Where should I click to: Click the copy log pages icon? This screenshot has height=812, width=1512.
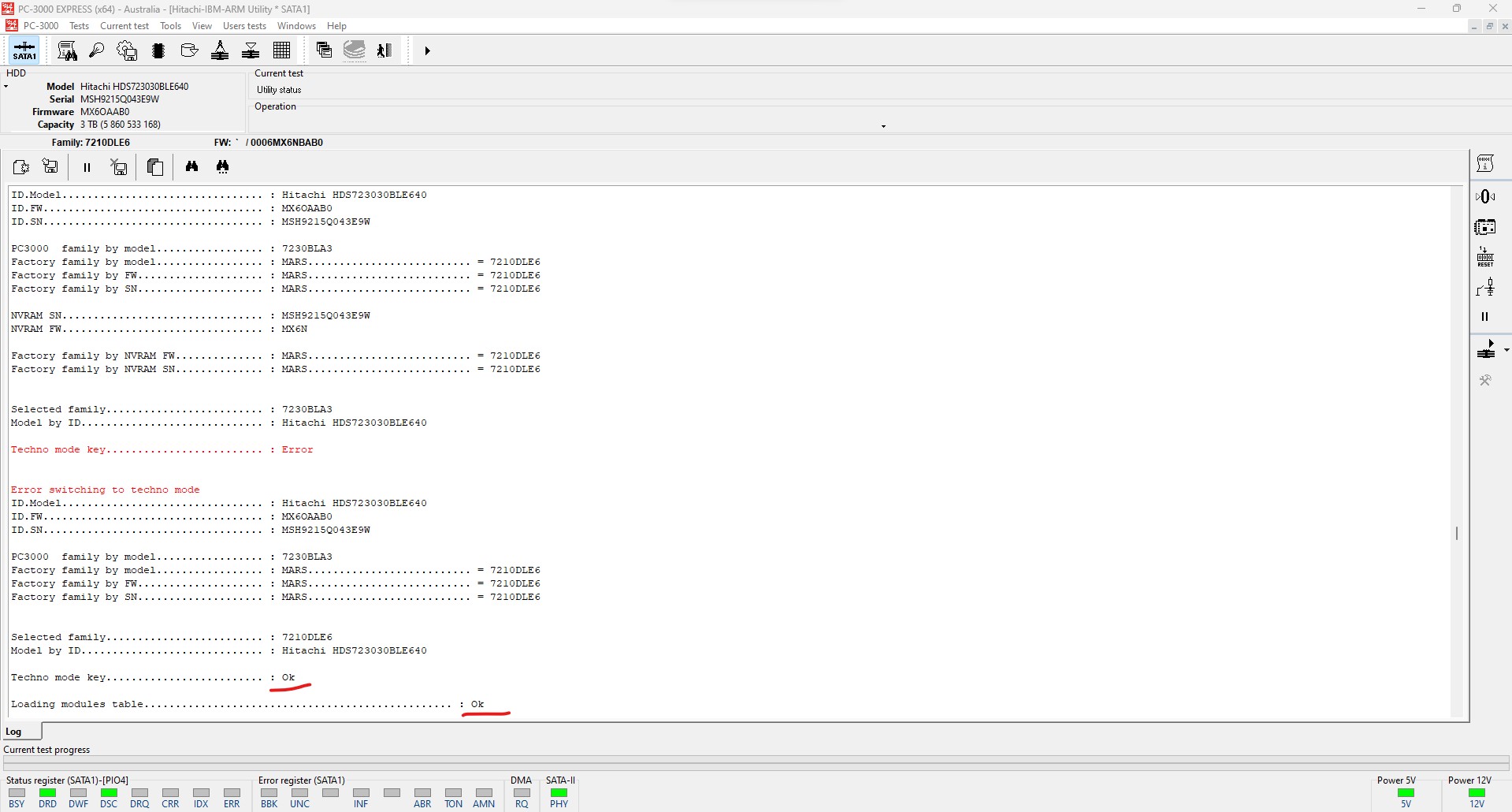pos(154,166)
